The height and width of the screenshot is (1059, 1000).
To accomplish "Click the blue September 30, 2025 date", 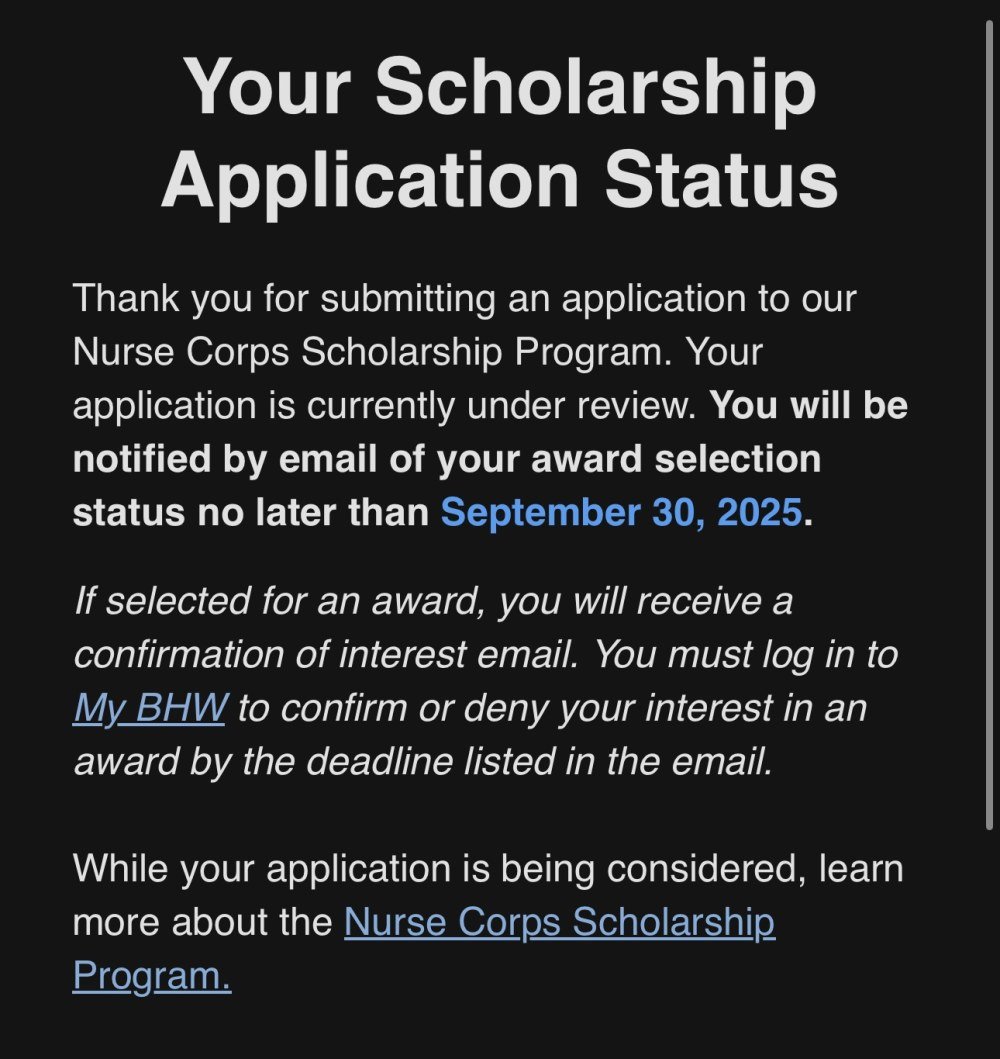I will pyautogui.click(x=621, y=512).
